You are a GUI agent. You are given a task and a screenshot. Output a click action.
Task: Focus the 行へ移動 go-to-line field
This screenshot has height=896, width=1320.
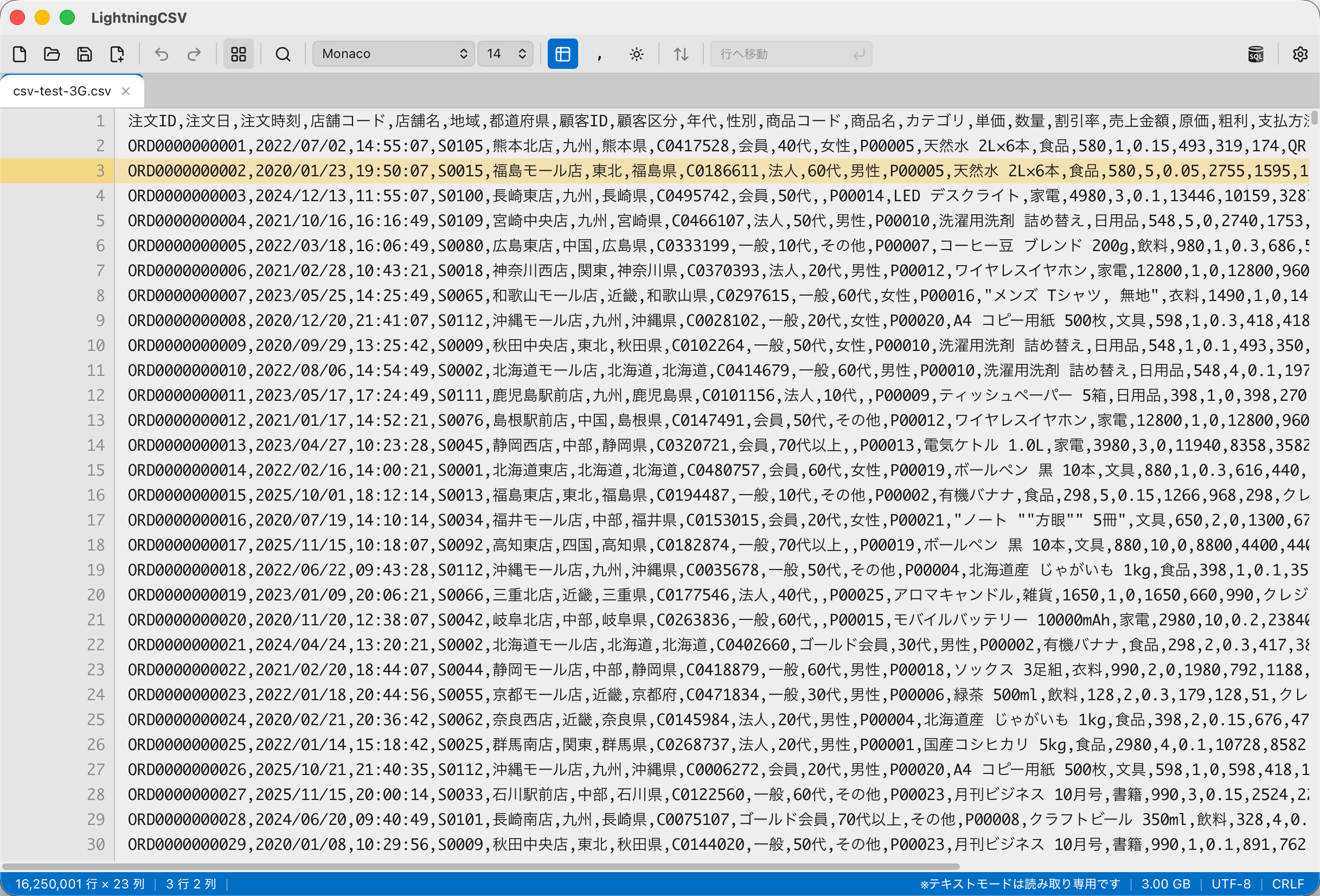coord(791,54)
